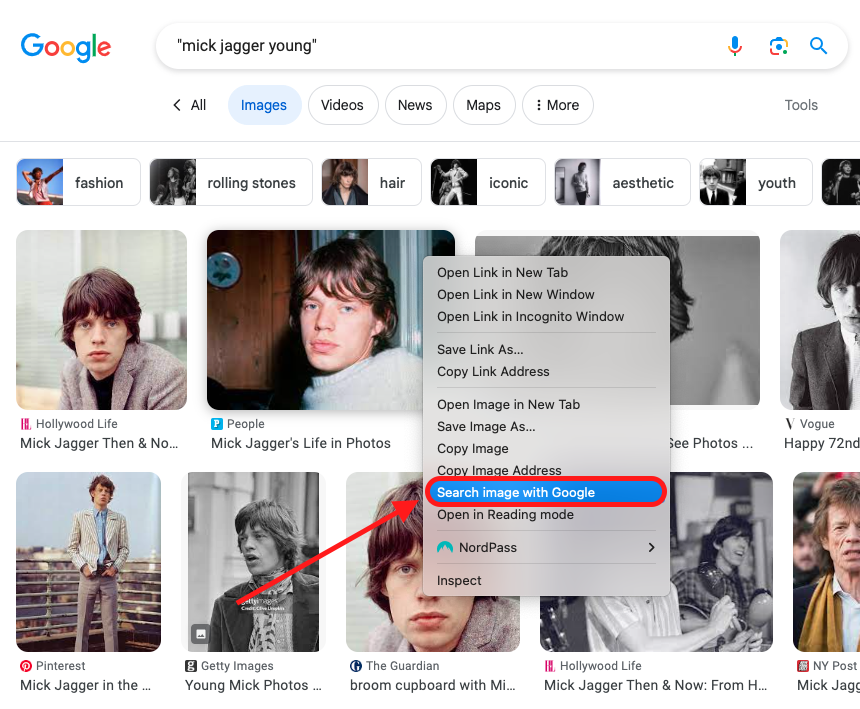The width and height of the screenshot is (860, 709).
Task: Open 'Mick Jagger Then & Now: From H...' link
Action: [x=655, y=685]
